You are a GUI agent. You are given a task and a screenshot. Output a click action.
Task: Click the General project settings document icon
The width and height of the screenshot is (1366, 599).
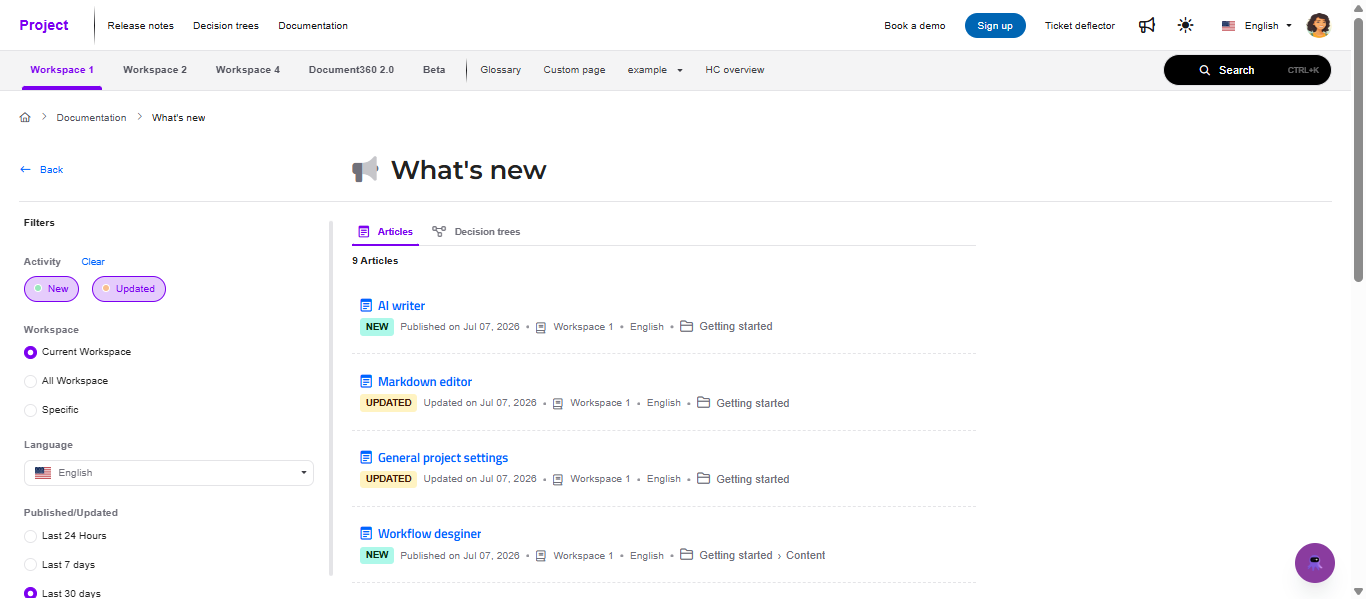click(366, 457)
